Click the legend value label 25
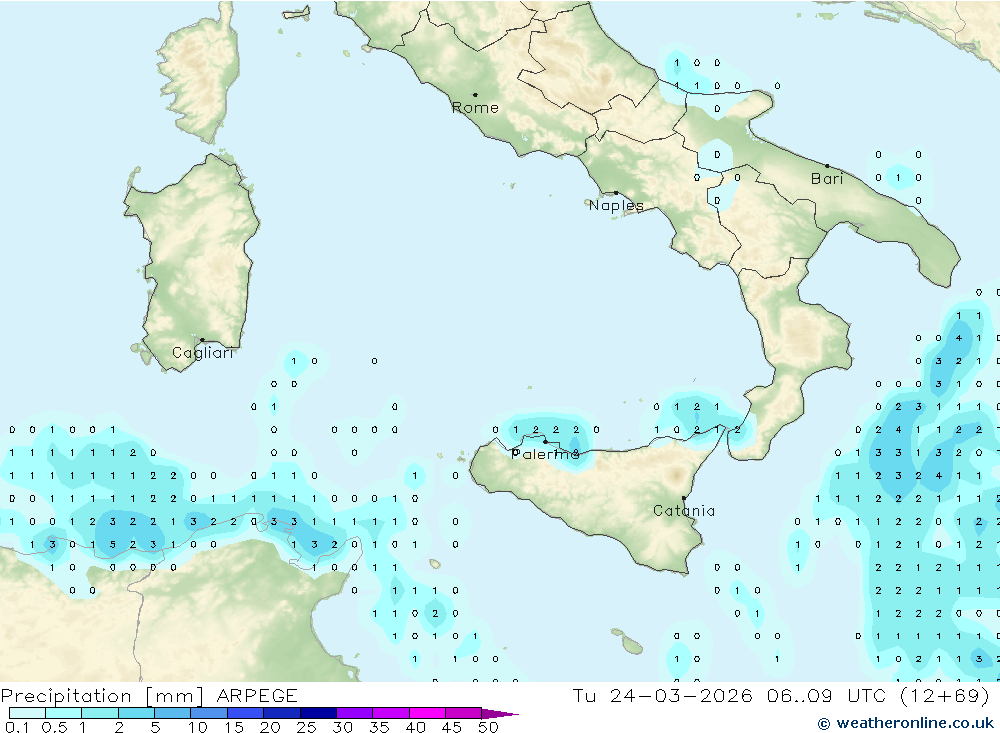The width and height of the screenshot is (1000, 733). (307, 727)
